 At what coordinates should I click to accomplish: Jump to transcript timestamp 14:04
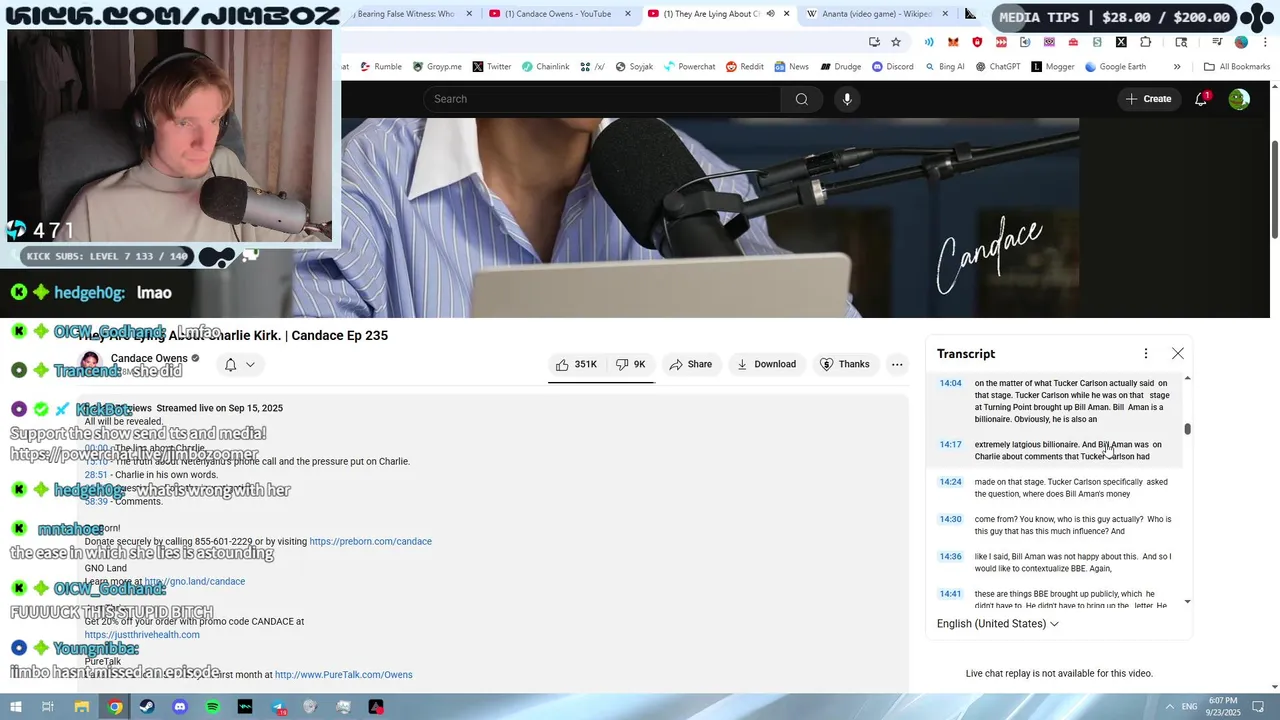[x=950, y=383]
